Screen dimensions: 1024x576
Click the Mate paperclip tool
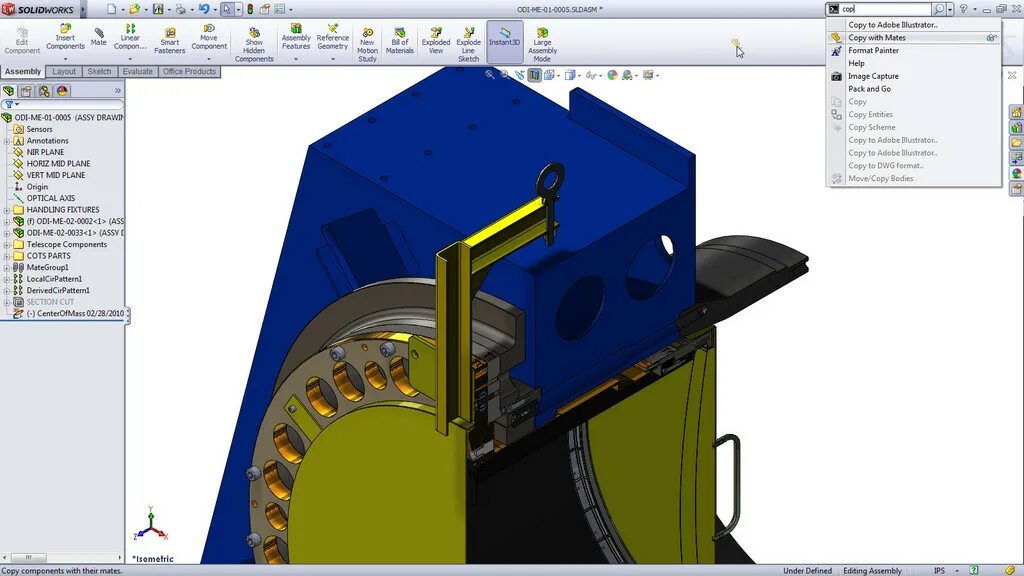[99, 37]
